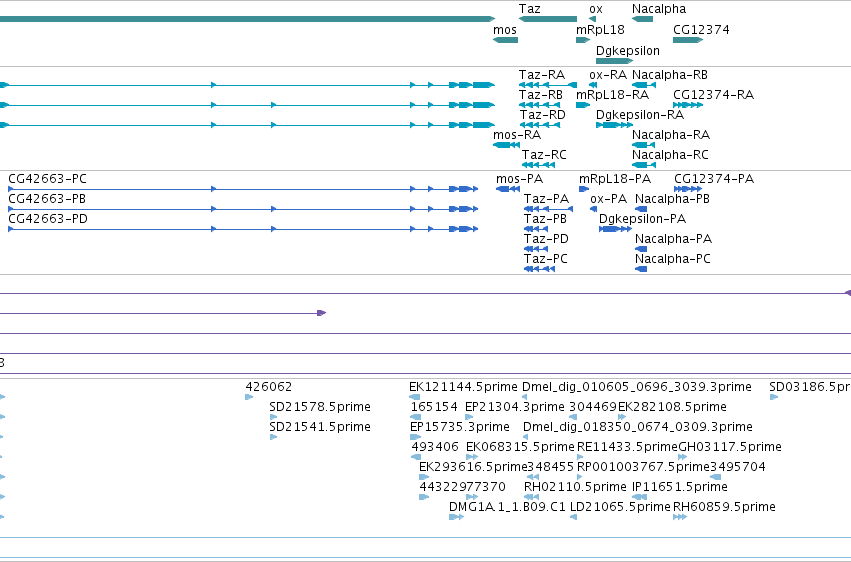Open the SD21541.5prime EST label
This screenshot has width=851, height=562.
(320, 427)
